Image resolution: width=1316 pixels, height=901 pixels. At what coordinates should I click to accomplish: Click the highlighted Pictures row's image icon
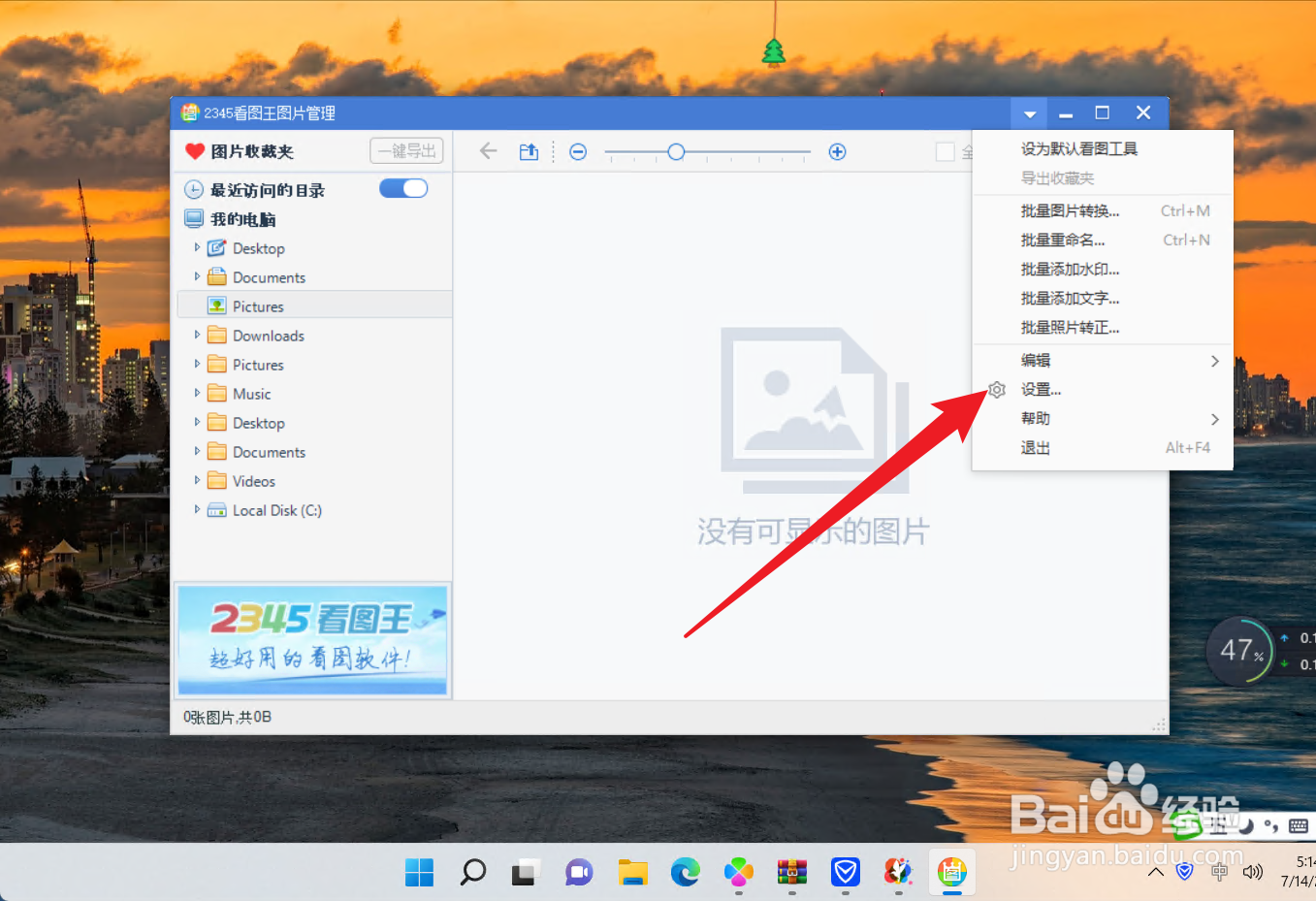(217, 306)
